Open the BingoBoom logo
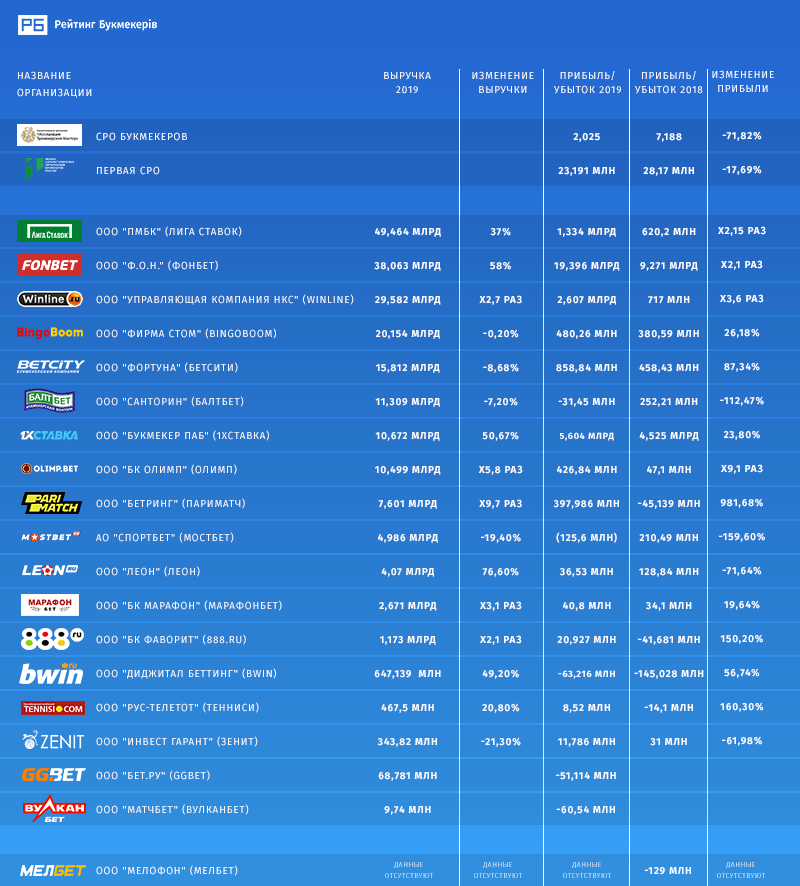Screen dimensions: 800x886 [x=49, y=333]
